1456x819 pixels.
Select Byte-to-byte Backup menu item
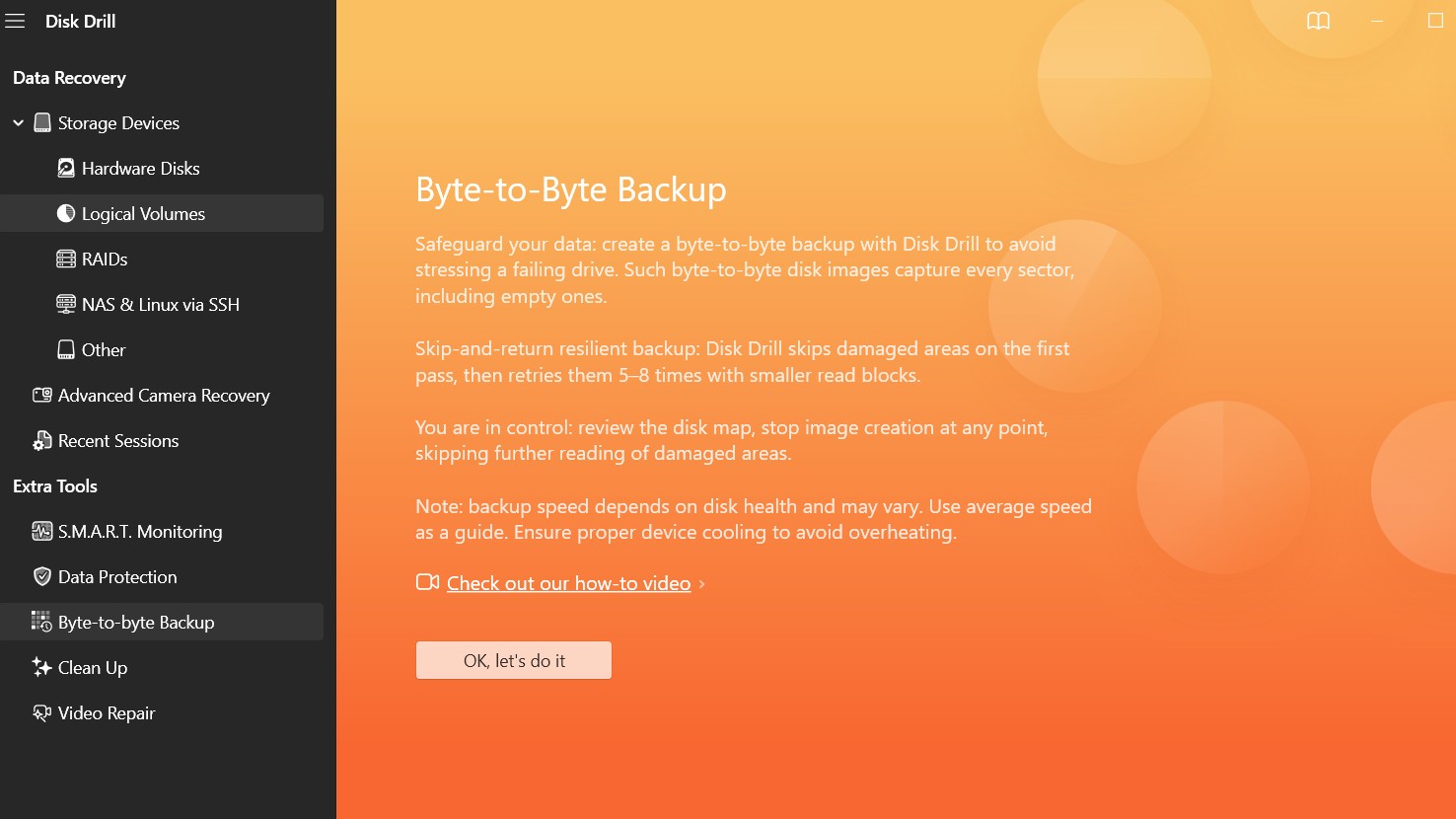[136, 623]
